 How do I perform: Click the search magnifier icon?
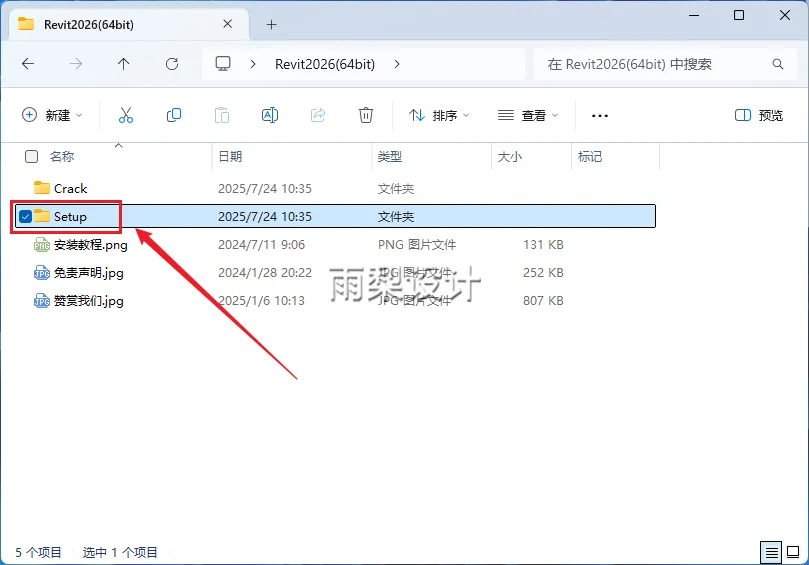tap(778, 64)
